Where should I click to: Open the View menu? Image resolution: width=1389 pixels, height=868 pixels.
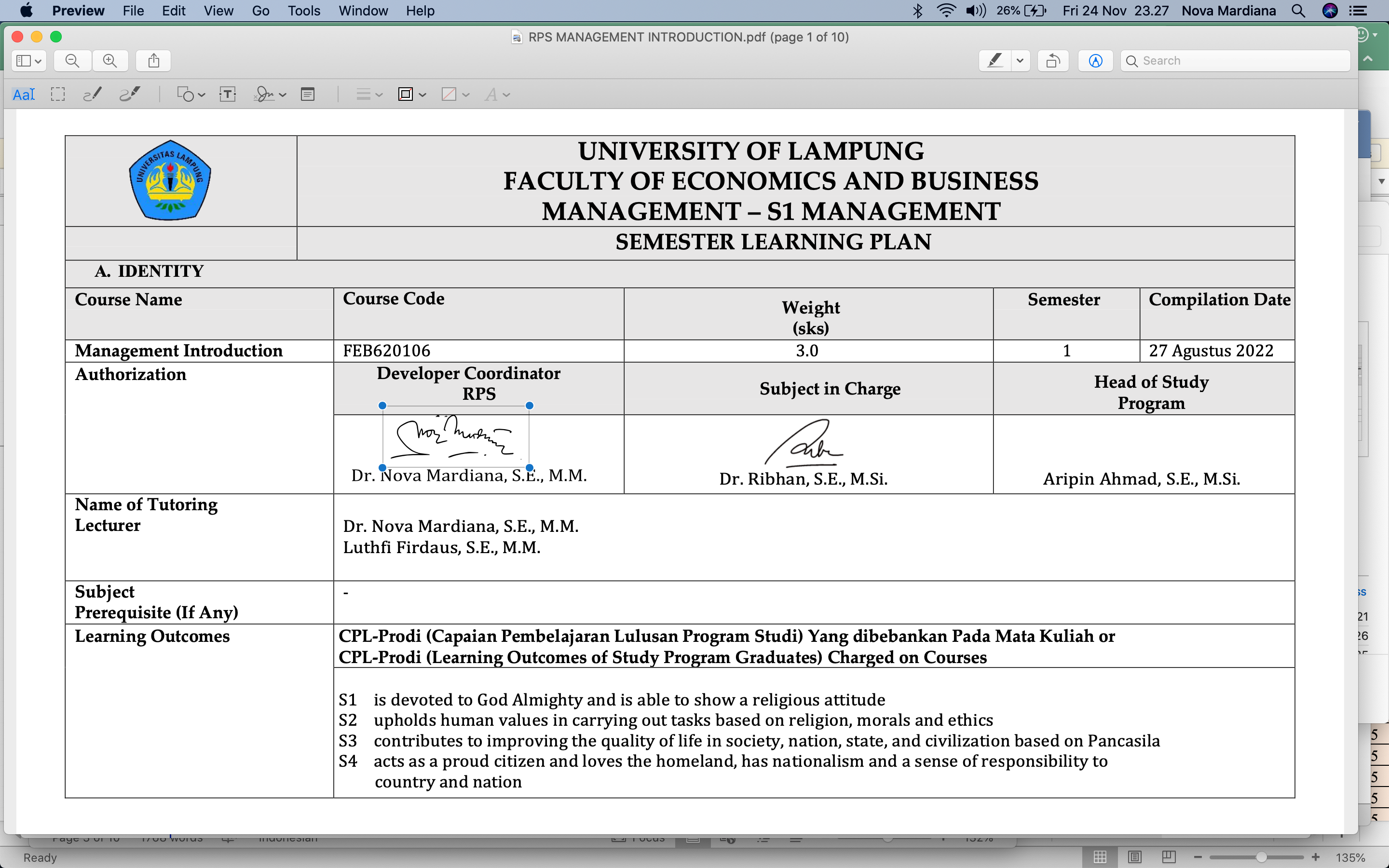tap(218, 11)
